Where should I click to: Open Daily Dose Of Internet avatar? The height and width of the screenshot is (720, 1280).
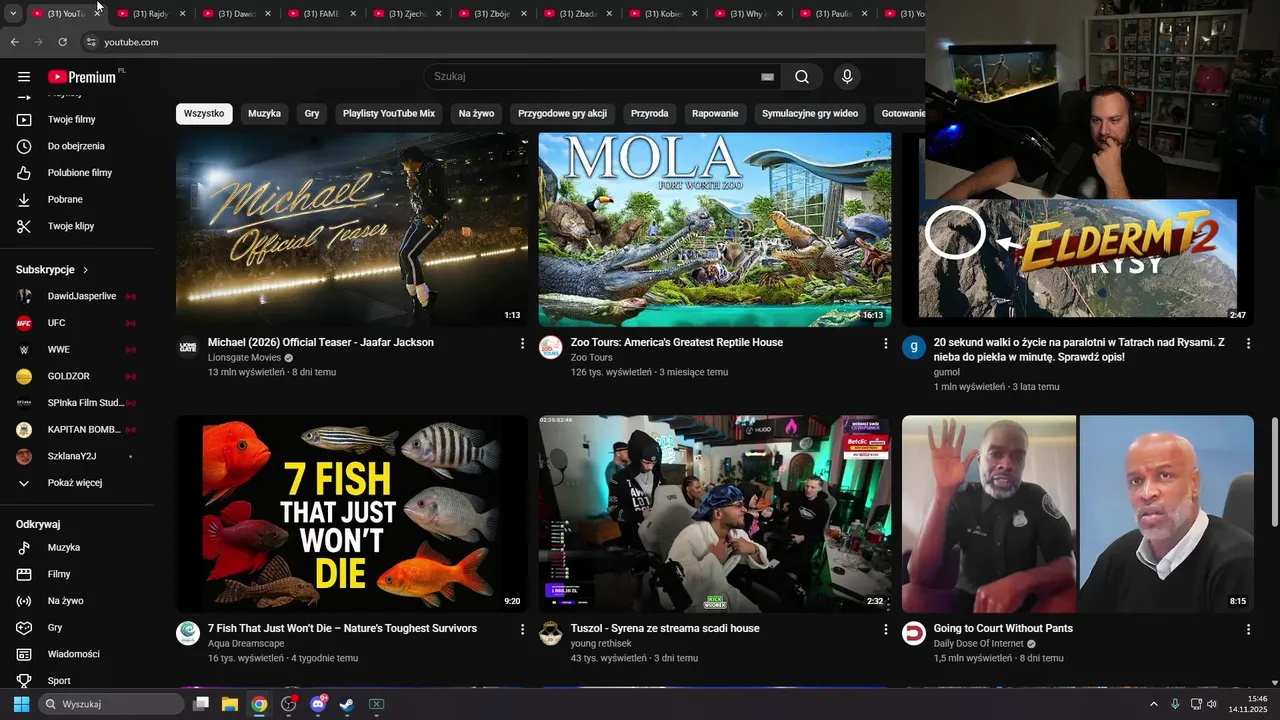coord(914,633)
